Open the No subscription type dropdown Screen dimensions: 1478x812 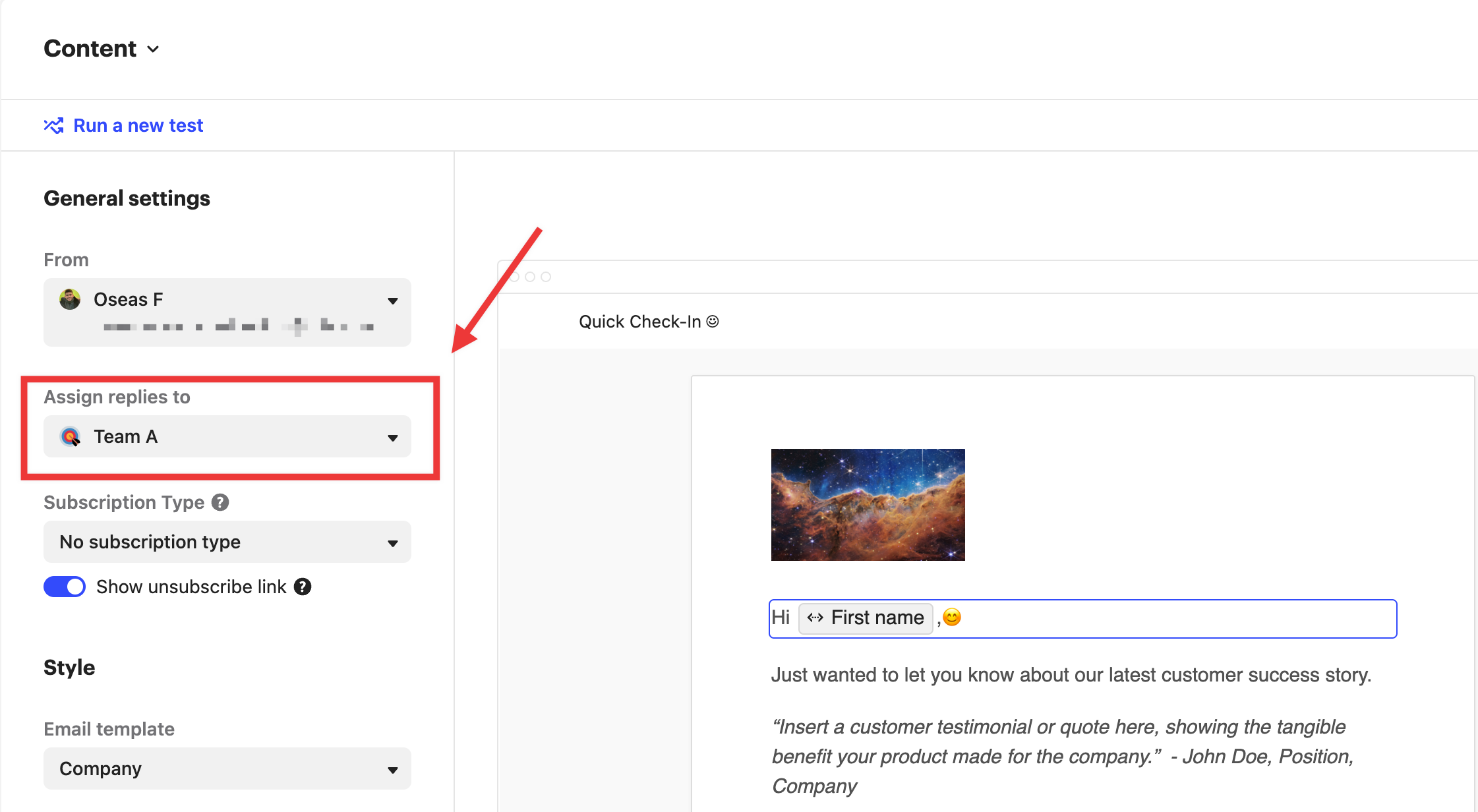pos(227,542)
